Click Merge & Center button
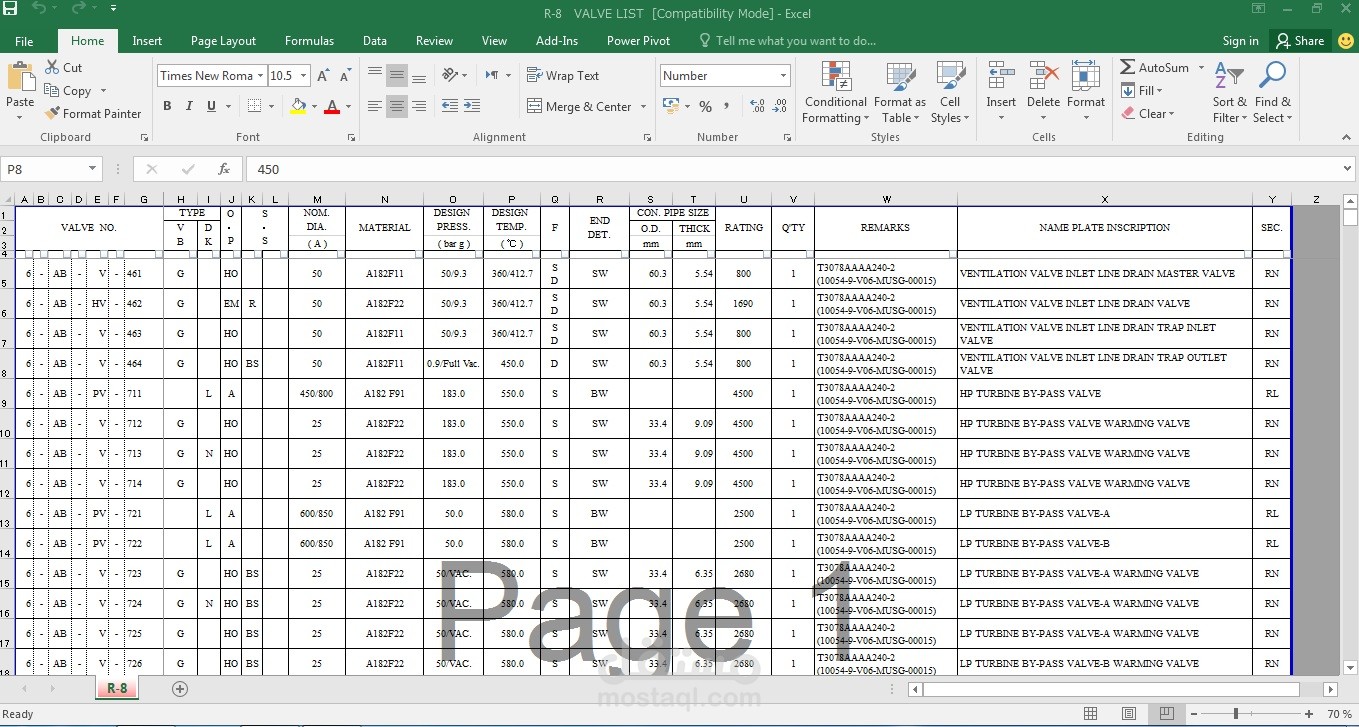 pyautogui.click(x=579, y=106)
